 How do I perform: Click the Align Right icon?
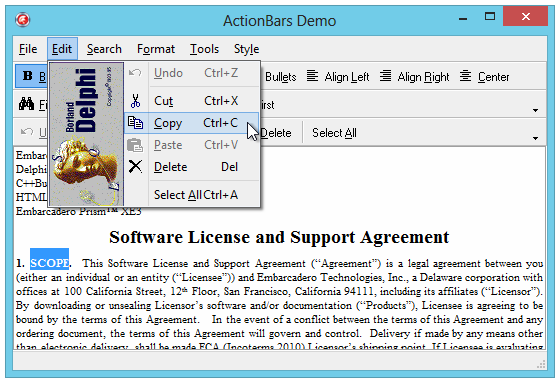click(385, 76)
